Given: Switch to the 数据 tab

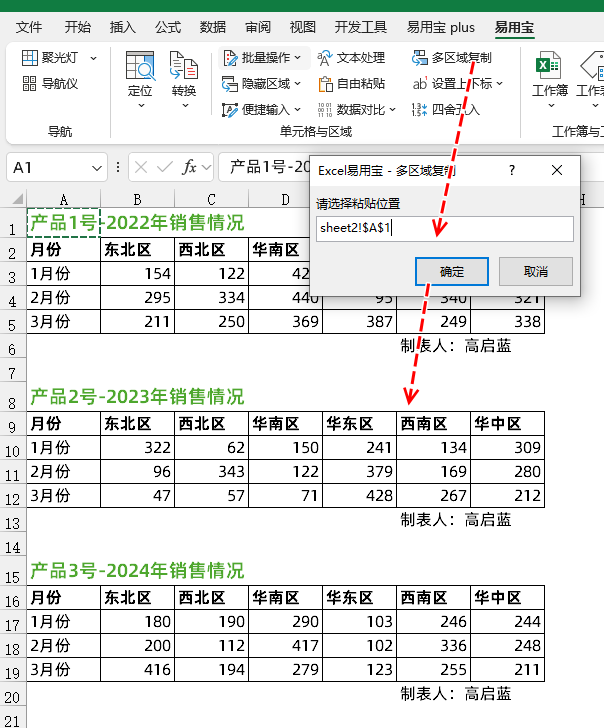Looking at the screenshot, I should (213, 27).
